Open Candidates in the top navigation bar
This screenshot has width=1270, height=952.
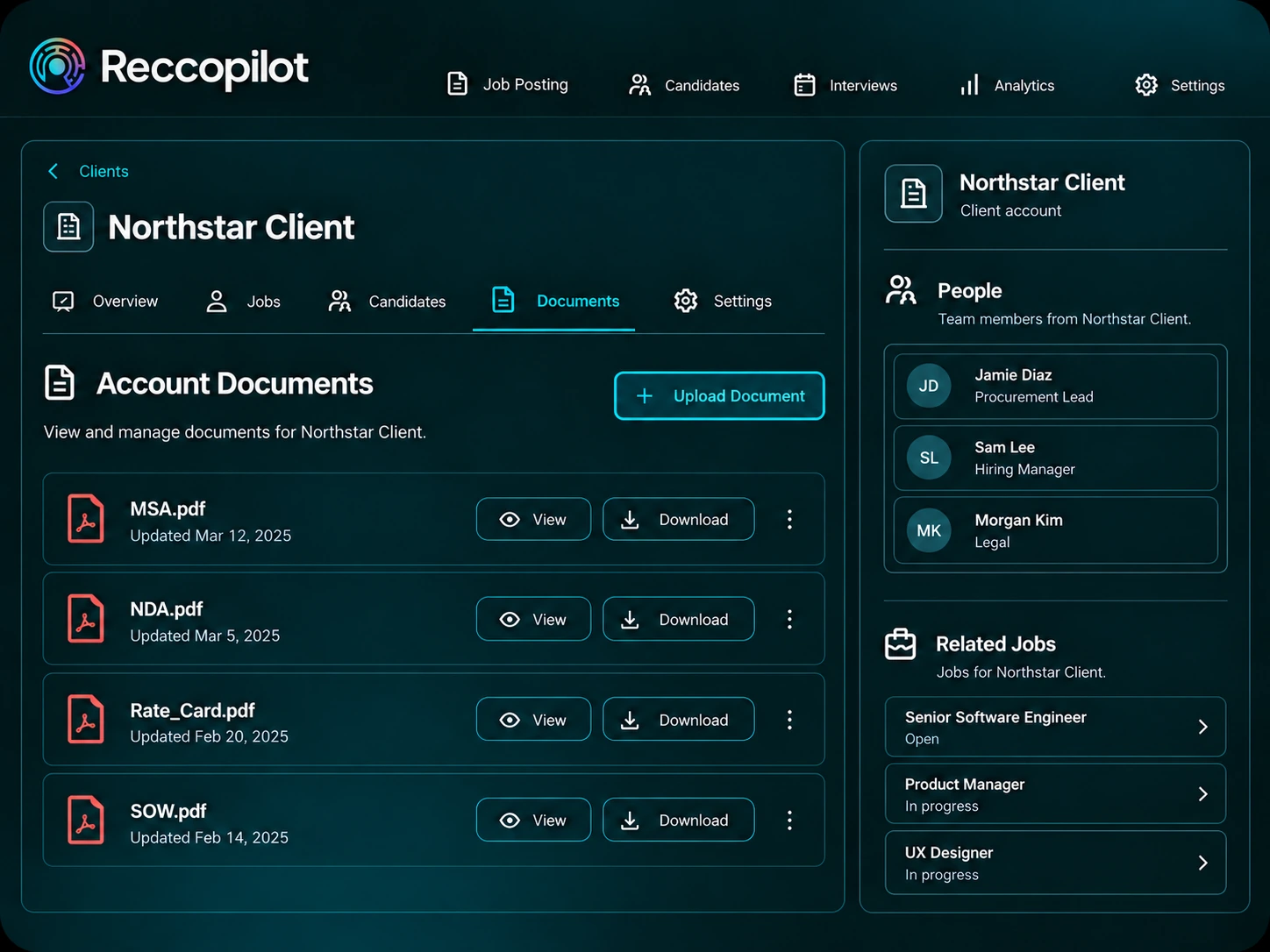684,85
